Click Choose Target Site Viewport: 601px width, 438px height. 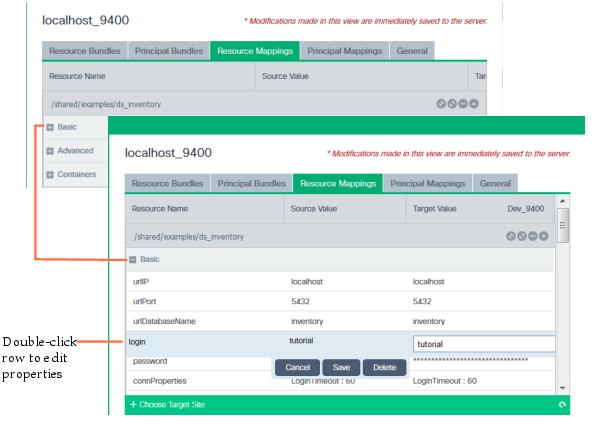click(172, 405)
